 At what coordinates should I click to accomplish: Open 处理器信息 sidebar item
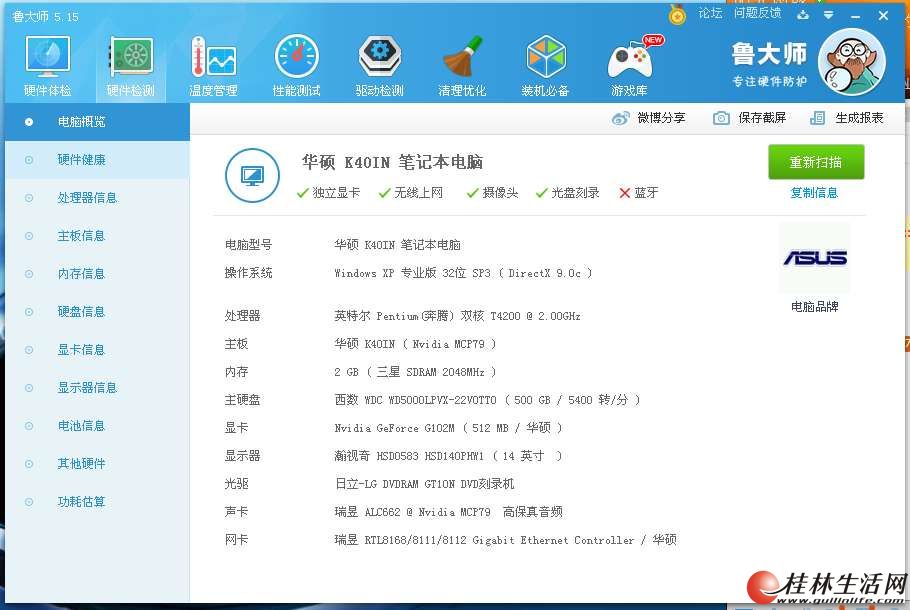(x=97, y=198)
